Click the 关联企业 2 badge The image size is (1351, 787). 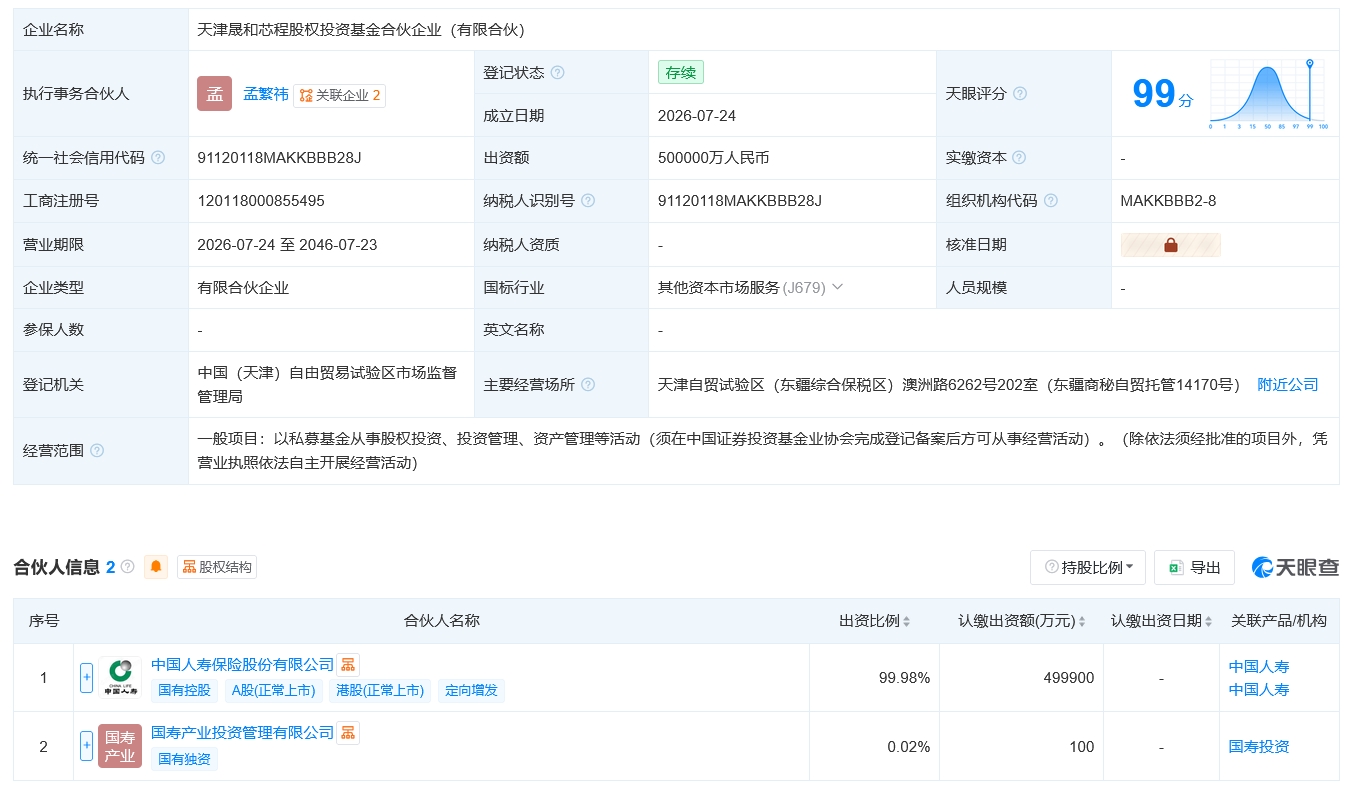point(340,95)
